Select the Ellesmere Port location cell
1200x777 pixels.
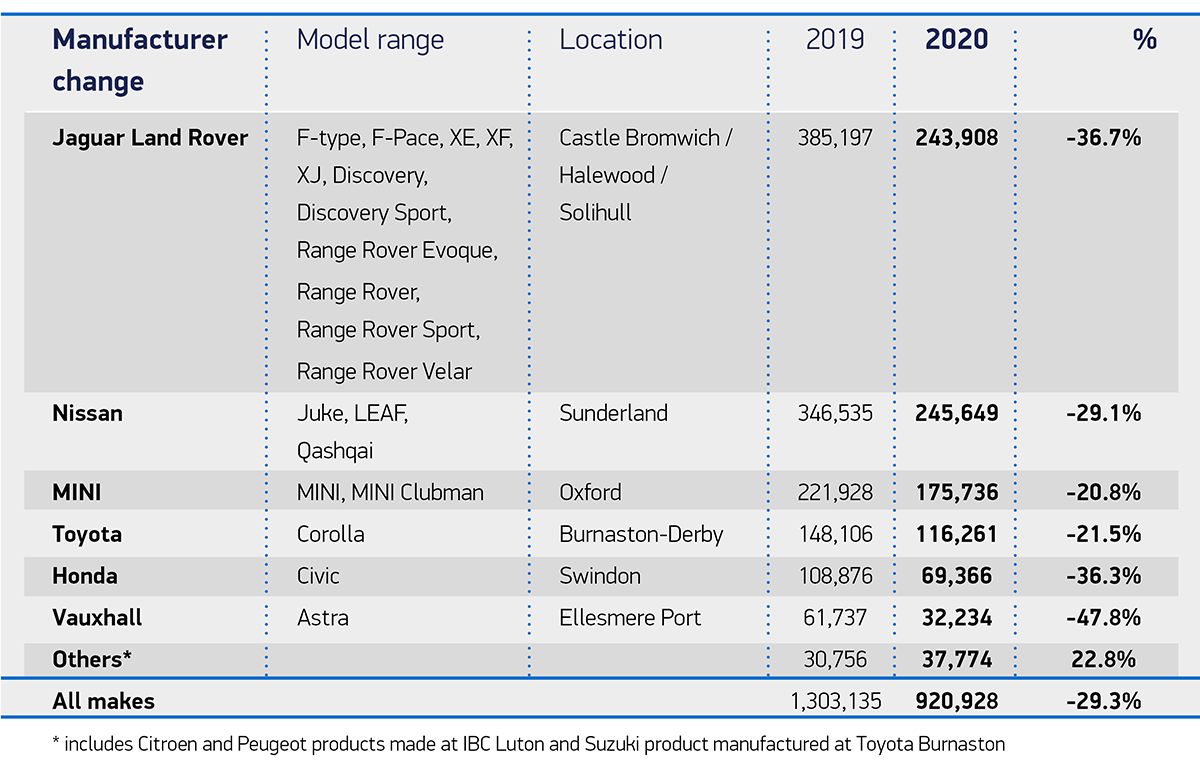630,618
